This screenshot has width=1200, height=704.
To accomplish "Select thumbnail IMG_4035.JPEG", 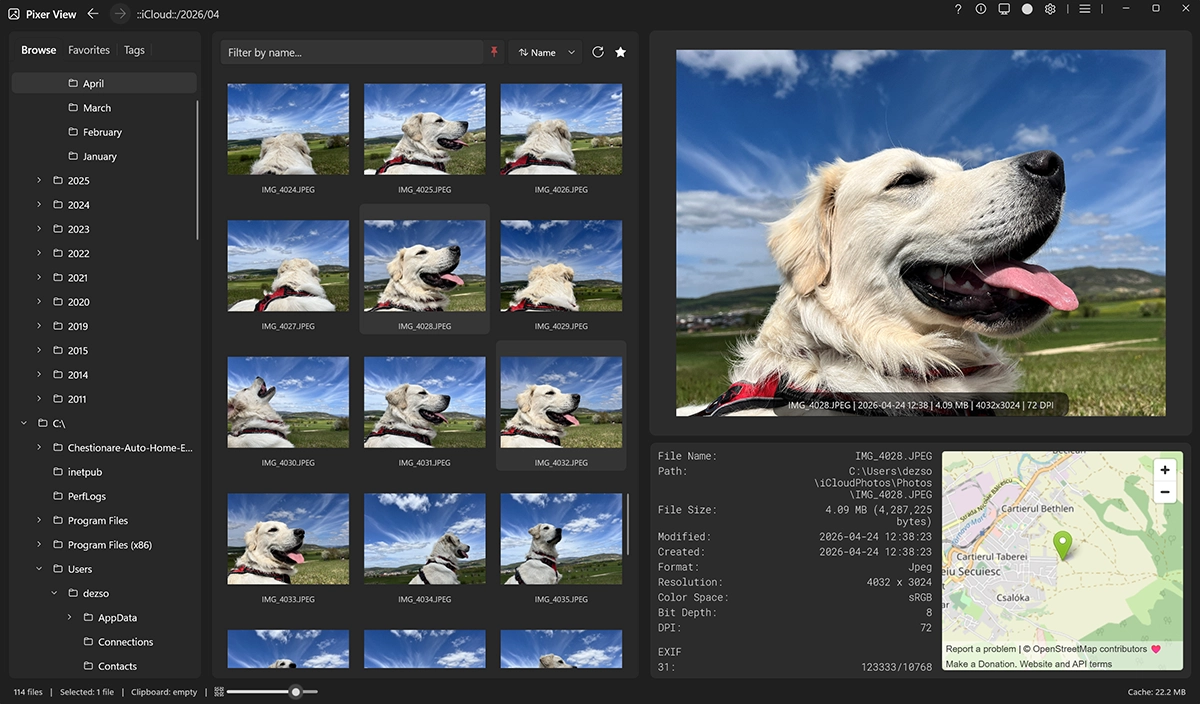I will [561, 539].
